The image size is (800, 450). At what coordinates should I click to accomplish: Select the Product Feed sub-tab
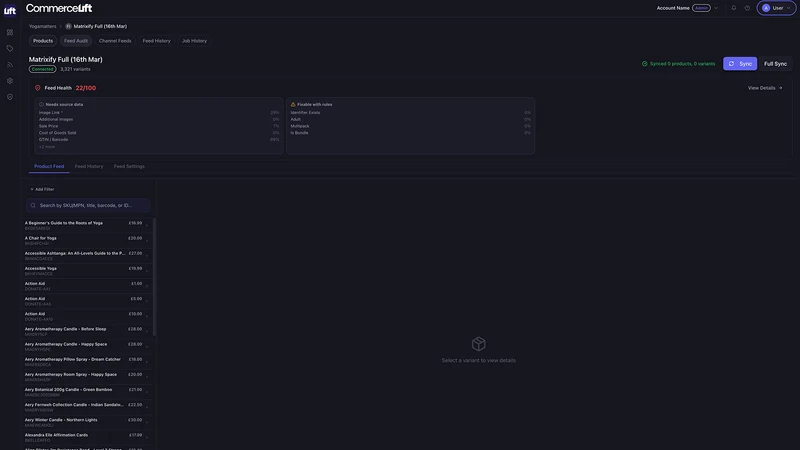click(x=49, y=166)
